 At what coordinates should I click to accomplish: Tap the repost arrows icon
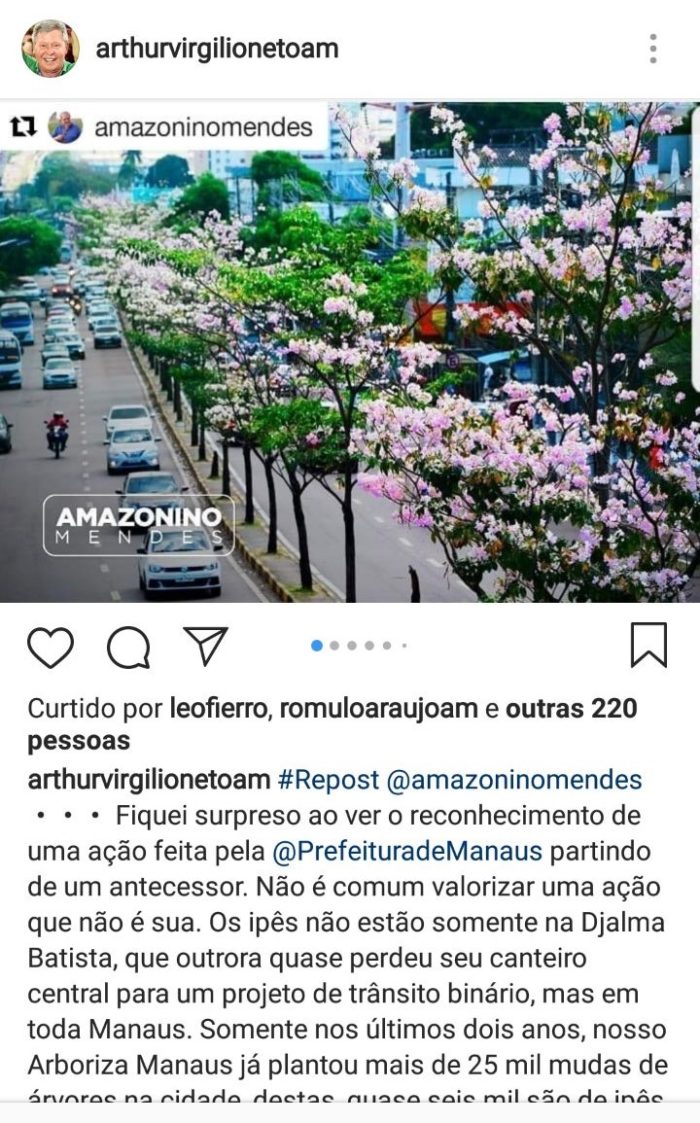23,127
